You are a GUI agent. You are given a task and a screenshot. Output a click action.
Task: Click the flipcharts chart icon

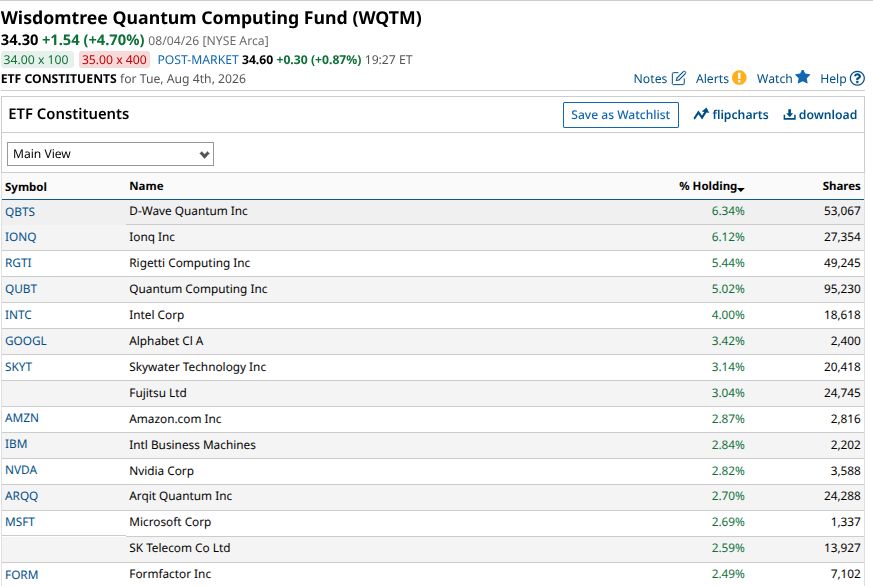pos(701,114)
